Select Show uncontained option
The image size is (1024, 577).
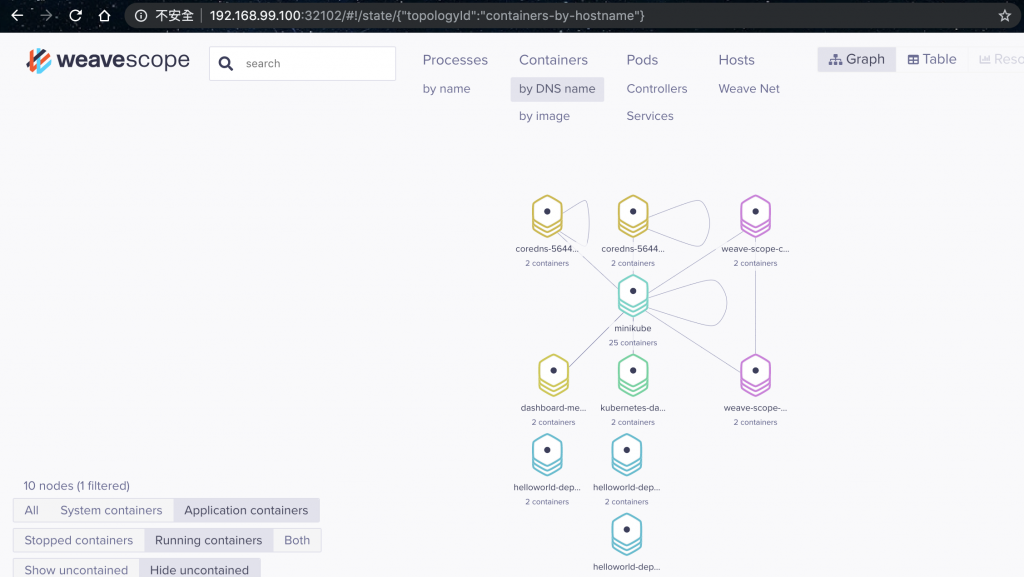click(x=76, y=570)
